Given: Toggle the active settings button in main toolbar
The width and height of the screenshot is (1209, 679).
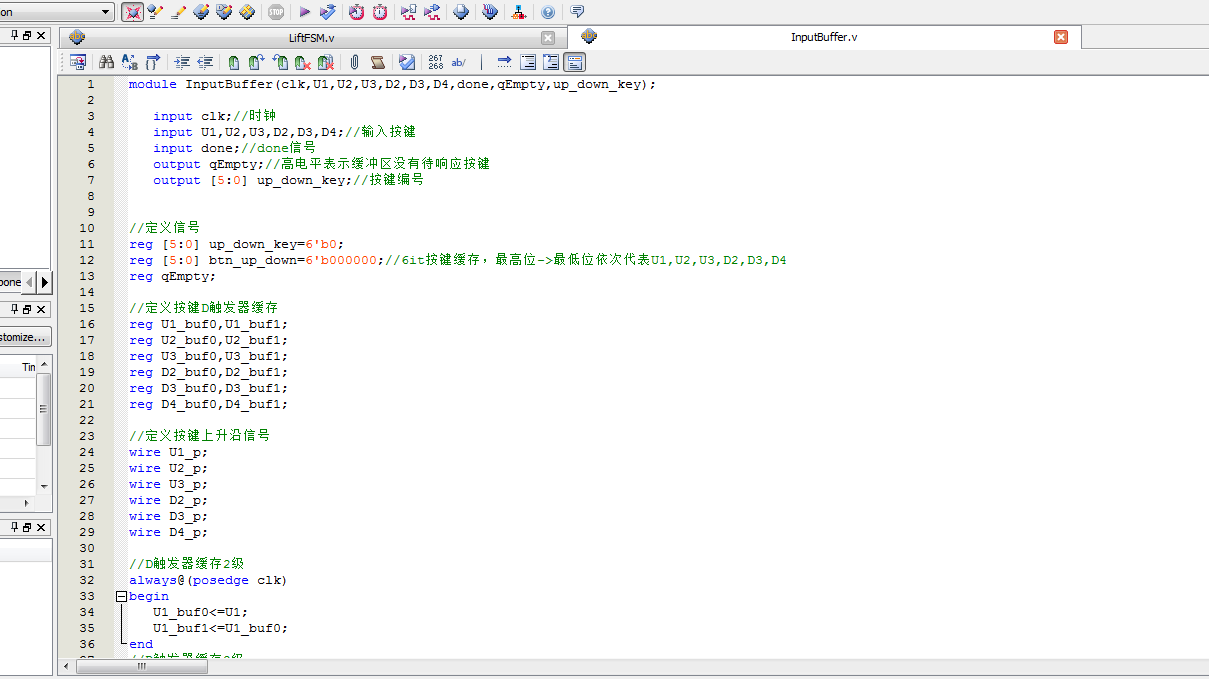Looking at the screenshot, I should point(132,12).
